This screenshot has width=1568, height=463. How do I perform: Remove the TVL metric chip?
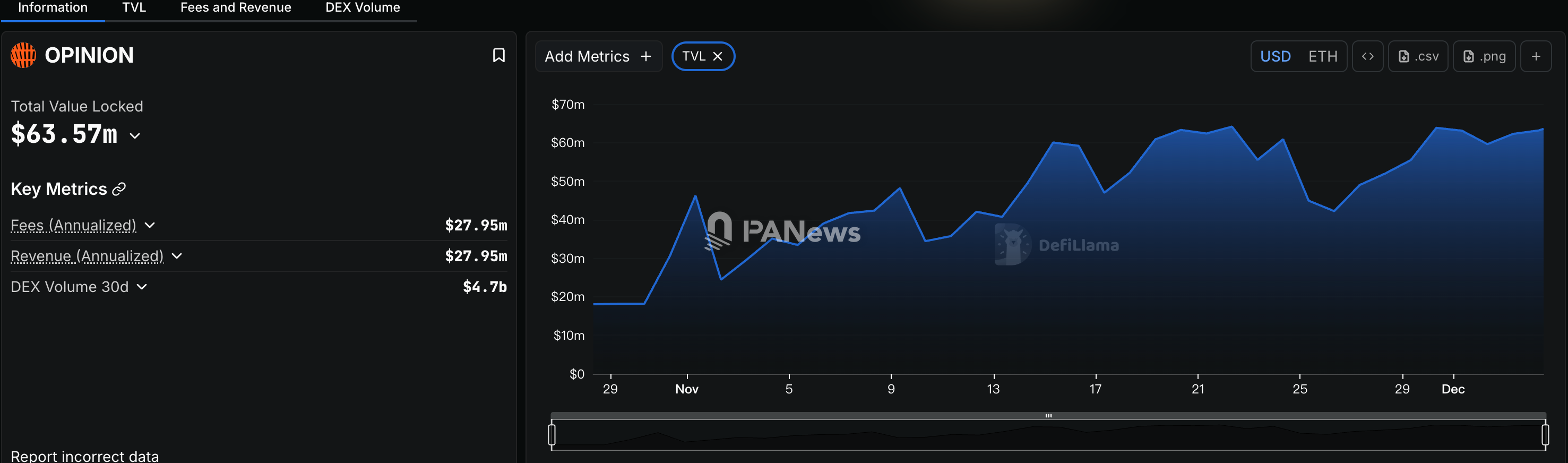tap(718, 57)
